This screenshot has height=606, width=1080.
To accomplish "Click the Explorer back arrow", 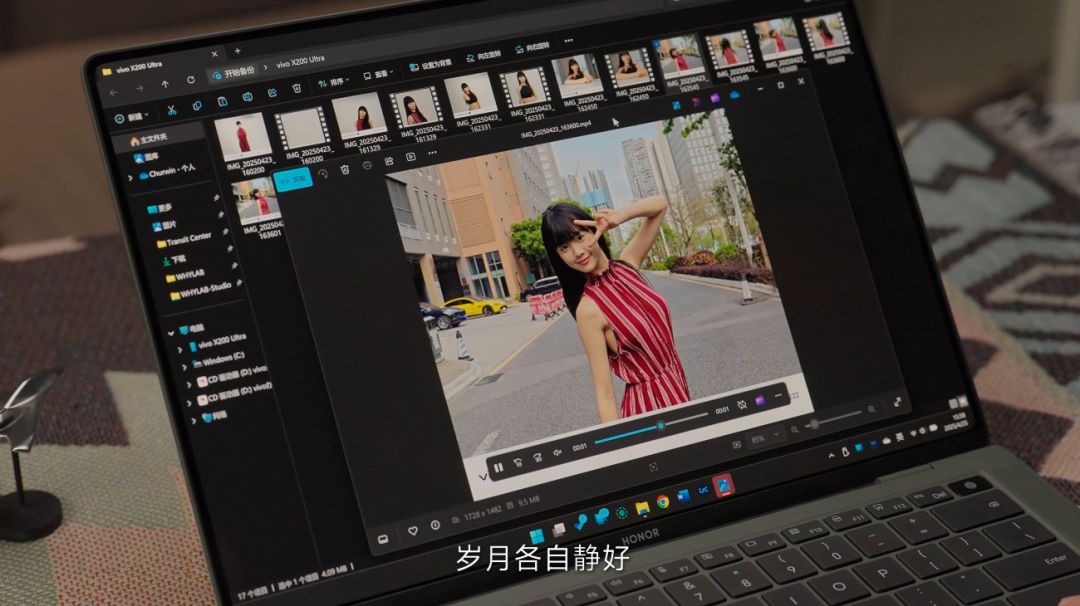I will tap(113, 92).
